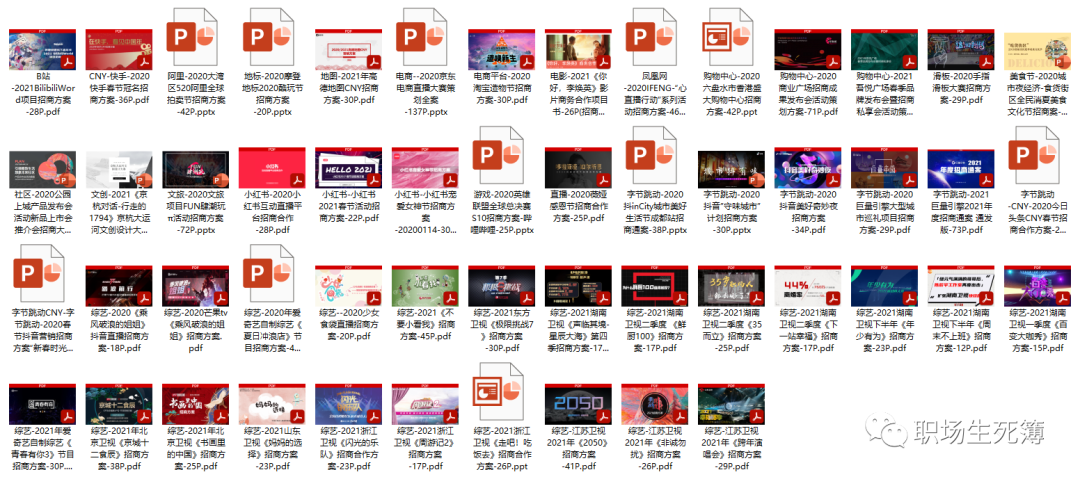Screen dimensions: 1080x479
Task: Select the 购物中心-2021吾悦广场春季品牌发布会 thumbnail
Action: click(x=884, y=50)
